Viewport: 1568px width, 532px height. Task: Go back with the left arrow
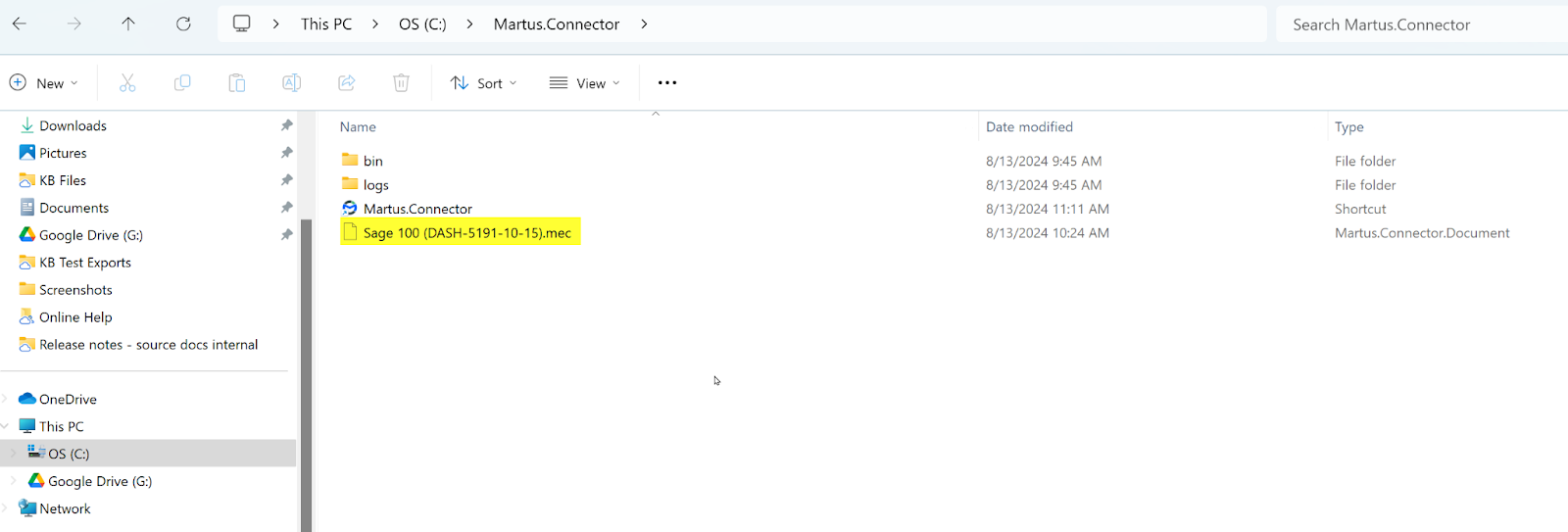point(20,24)
